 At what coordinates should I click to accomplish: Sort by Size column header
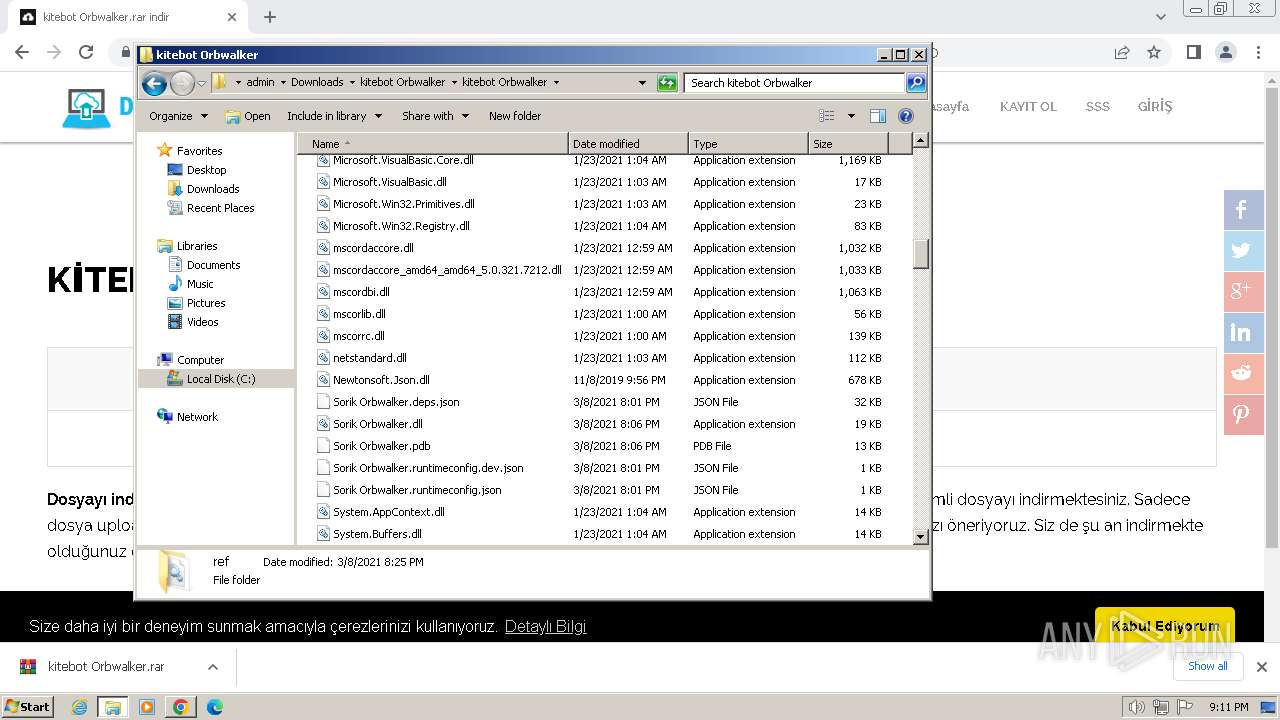(x=848, y=144)
